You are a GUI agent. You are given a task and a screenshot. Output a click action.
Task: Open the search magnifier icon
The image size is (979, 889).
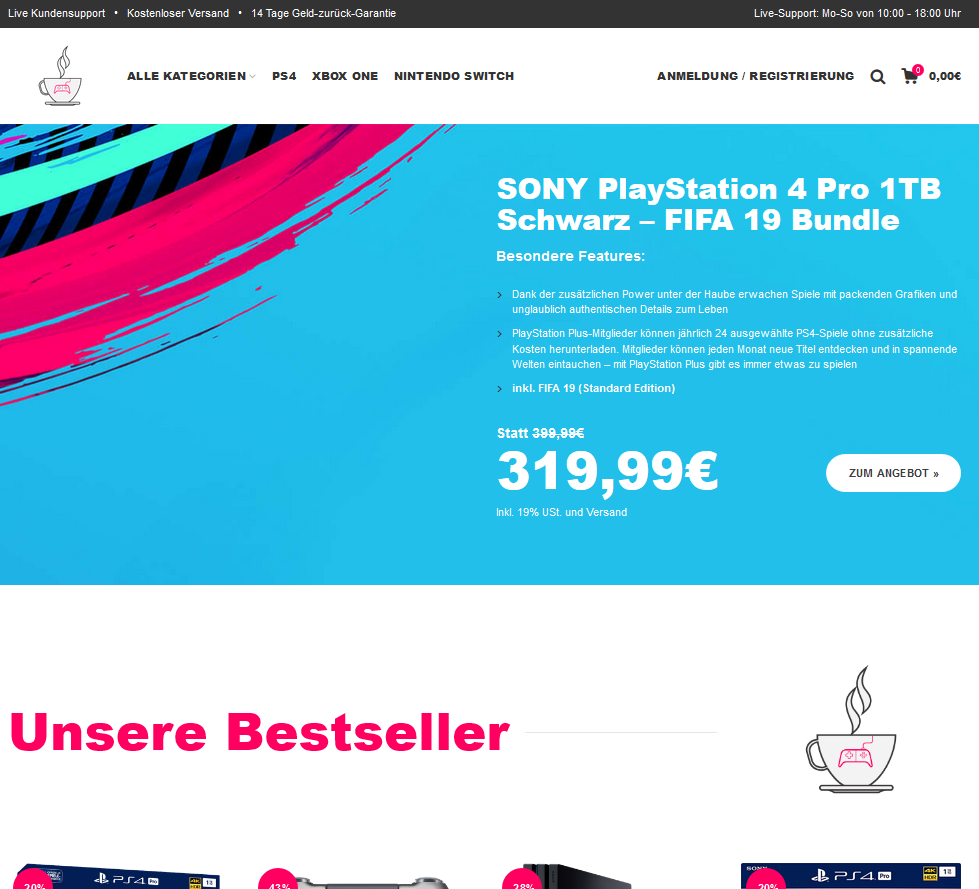pyautogui.click(x=877, y=76)
